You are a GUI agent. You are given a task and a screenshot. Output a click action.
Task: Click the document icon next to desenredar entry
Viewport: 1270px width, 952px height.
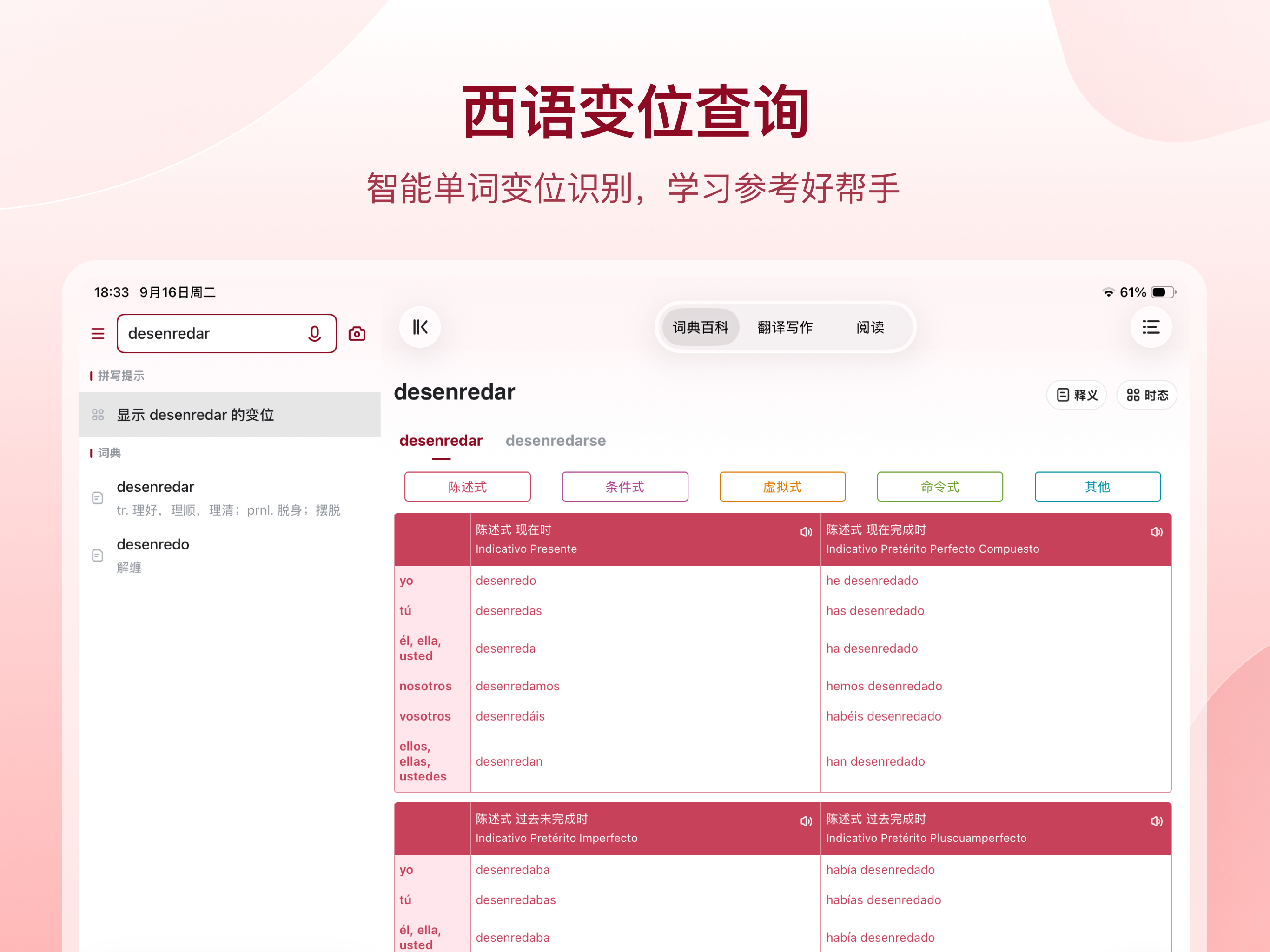point(98,498)
